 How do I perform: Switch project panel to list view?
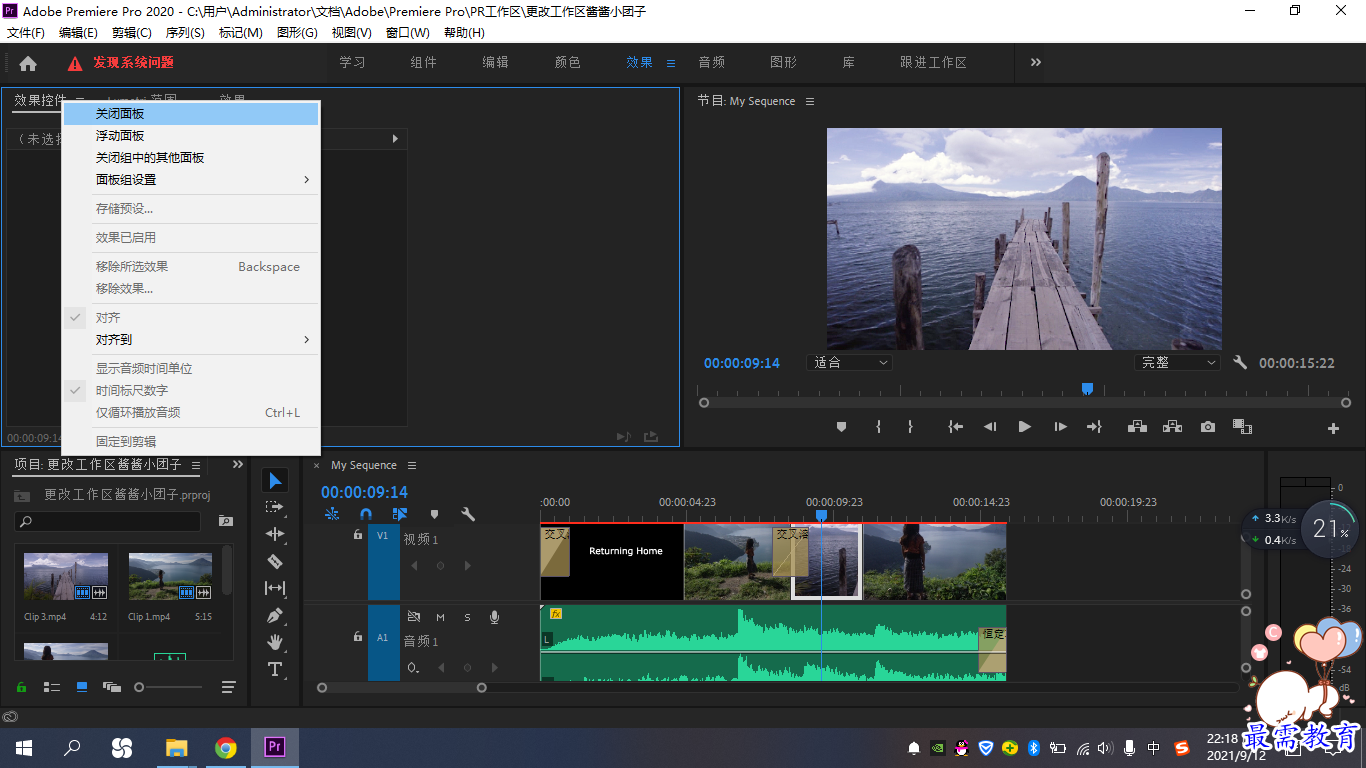click(x=51, y=687)
